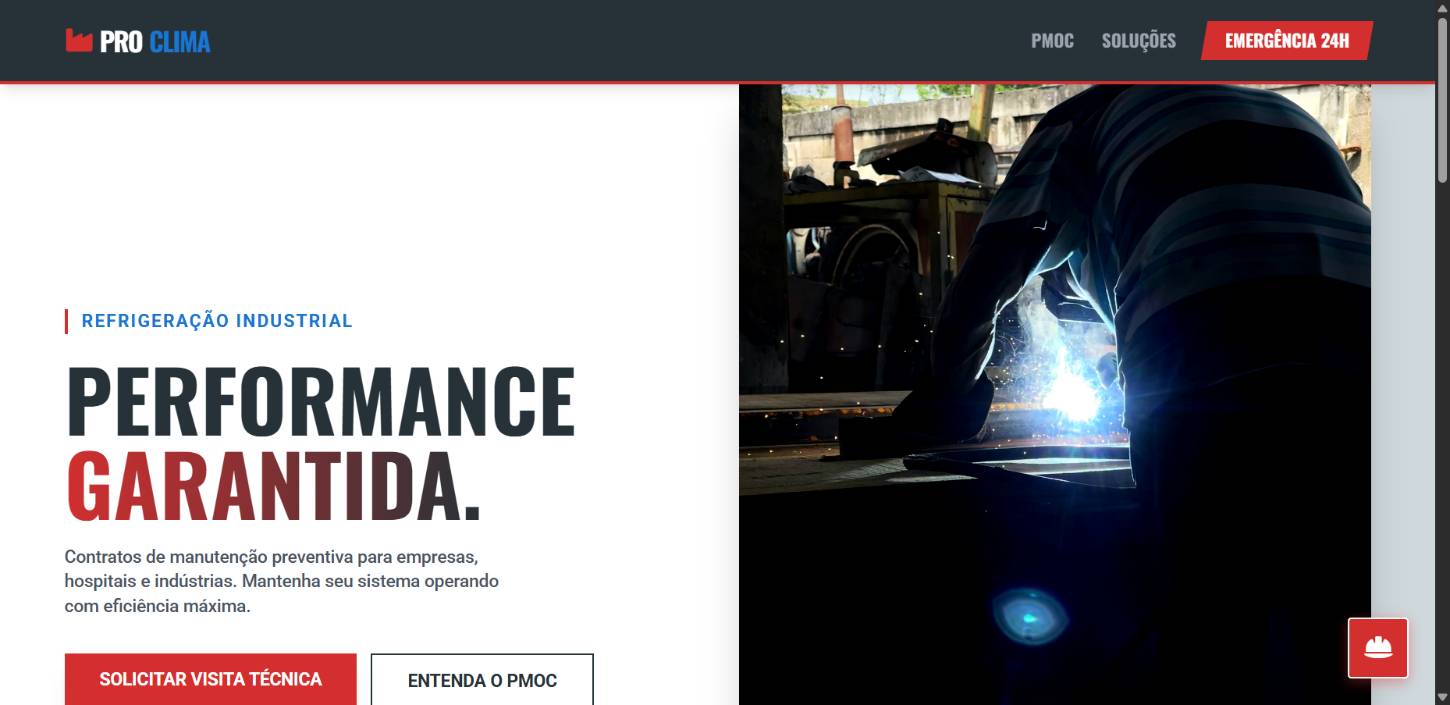This screenshot has height=705, width=1450.
Task: Open the SOLUÇÕES navigation item
Action: click(x=1139, y=41)
